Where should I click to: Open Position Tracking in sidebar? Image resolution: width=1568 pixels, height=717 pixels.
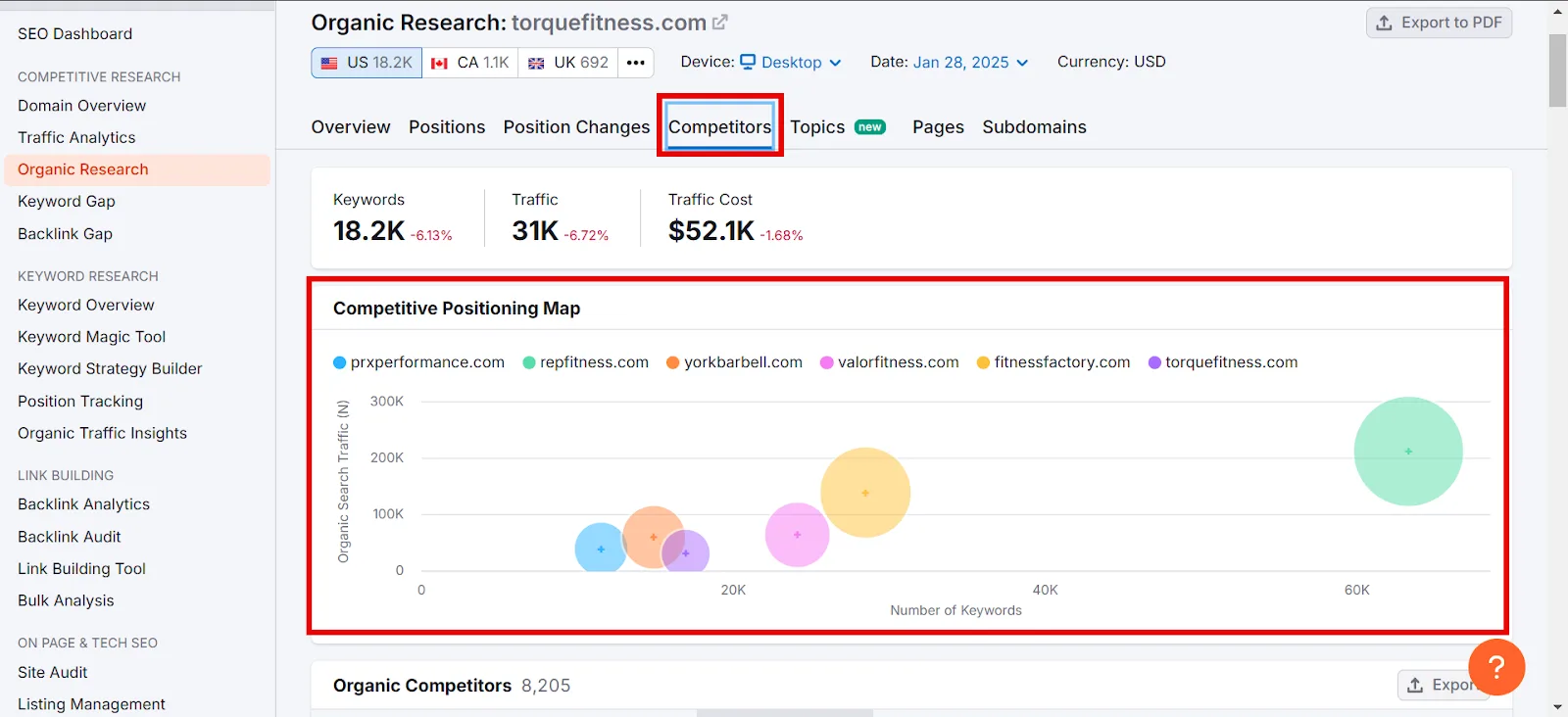pos(80,402)
